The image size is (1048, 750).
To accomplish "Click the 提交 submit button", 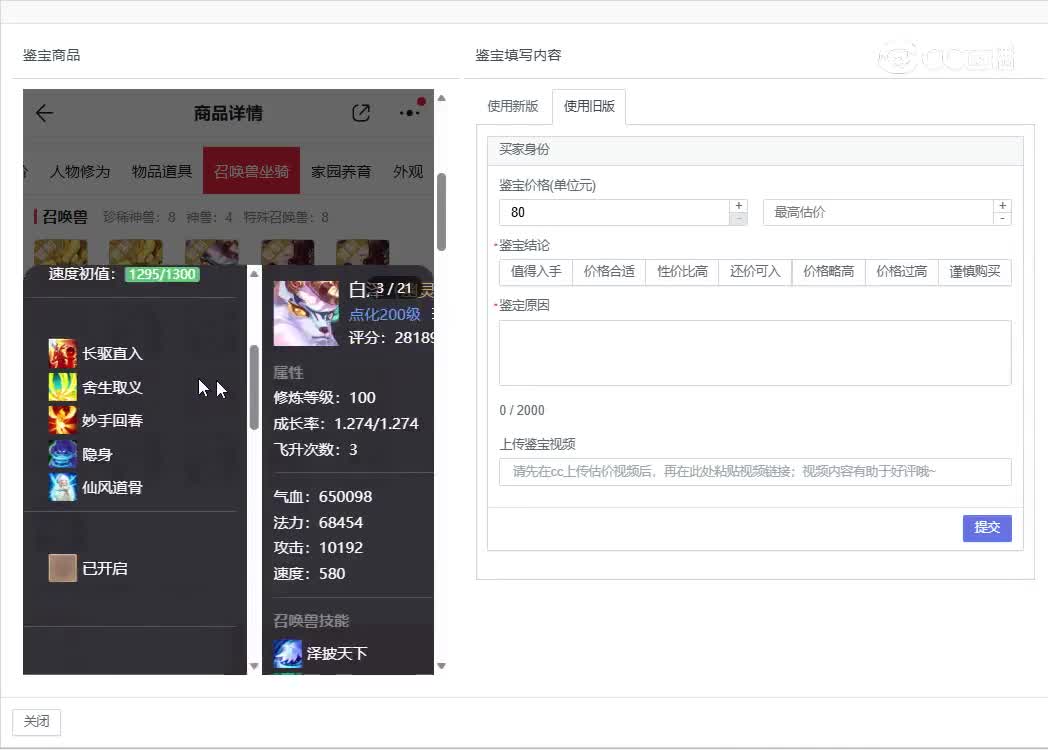I will click(987, 528).
